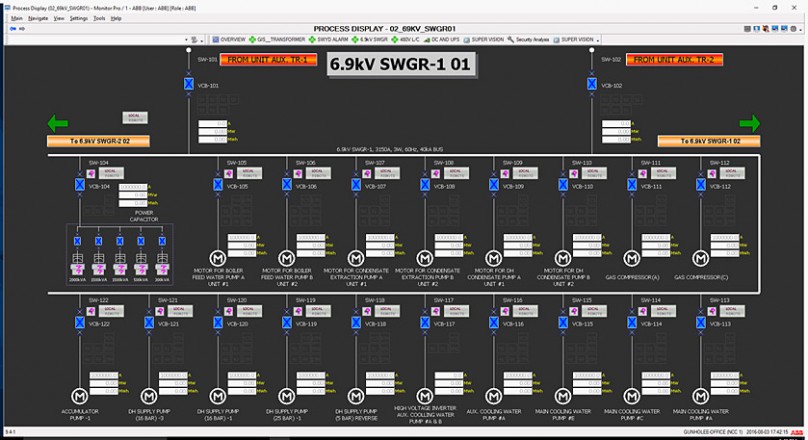Click motor icon for Aux. Cooling Water Pump #A
Image resolution: width=808 pixels, height=440 pixels.
click(494, 396)
